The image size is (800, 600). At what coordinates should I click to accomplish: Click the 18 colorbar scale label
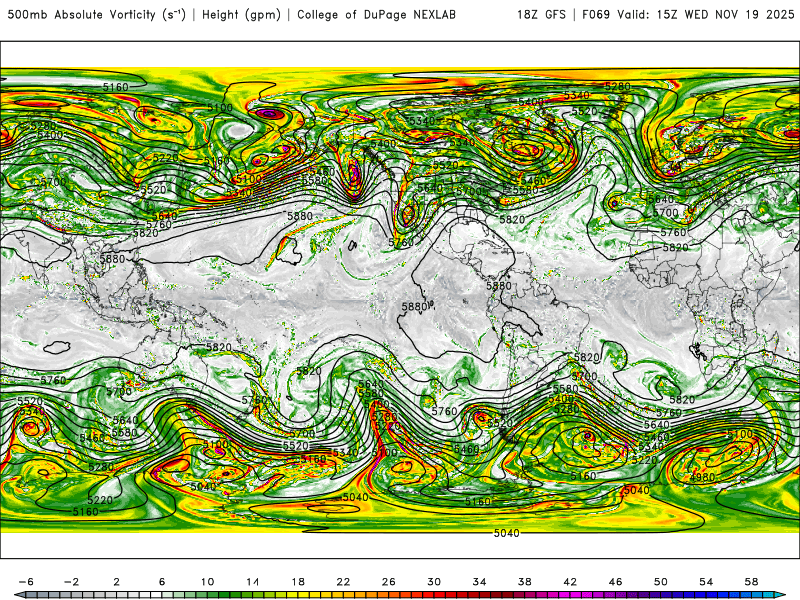[x=298, y=582]
